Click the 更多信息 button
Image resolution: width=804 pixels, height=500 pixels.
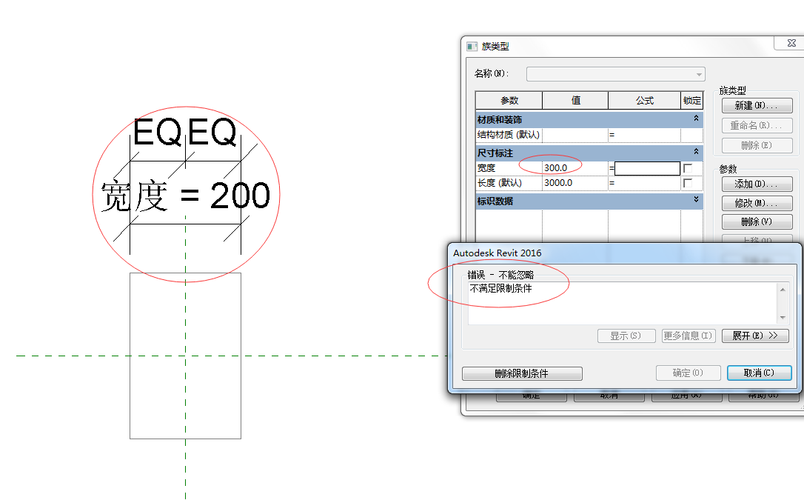(x=688, y=336)
